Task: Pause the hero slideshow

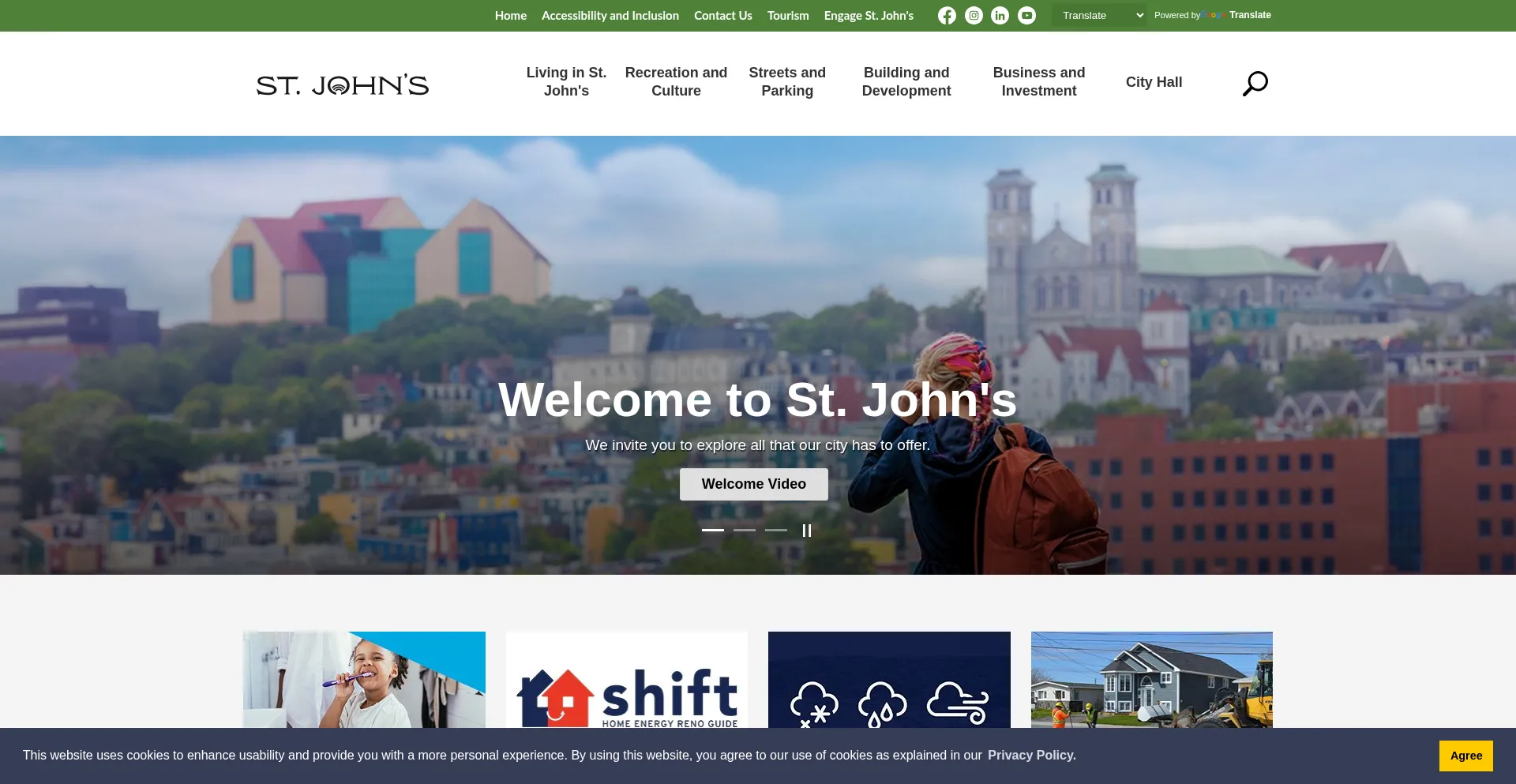Action: point(807,531)
